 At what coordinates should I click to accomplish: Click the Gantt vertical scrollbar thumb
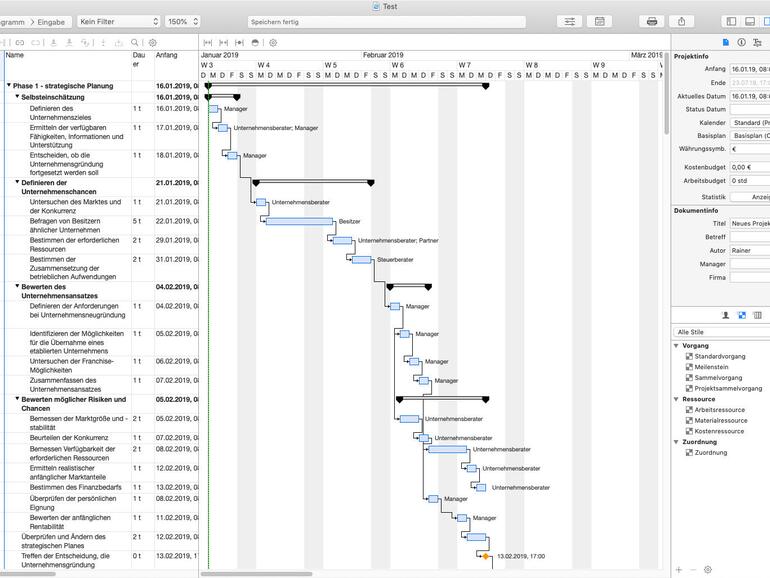coord(666,93)
